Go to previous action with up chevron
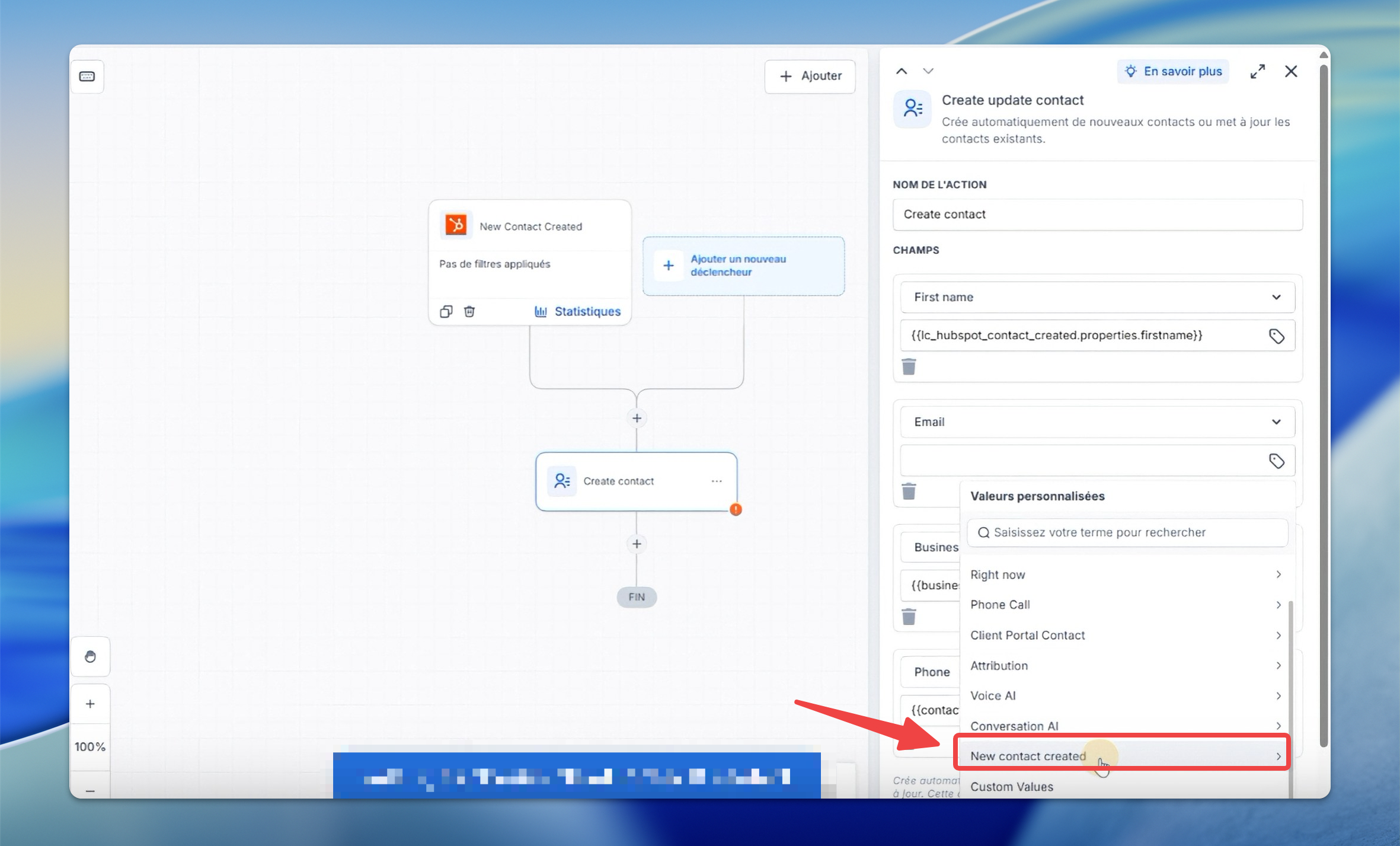The height and width of the screenshot is (846, 1400). pyautogui.click(x=902, y=71)
